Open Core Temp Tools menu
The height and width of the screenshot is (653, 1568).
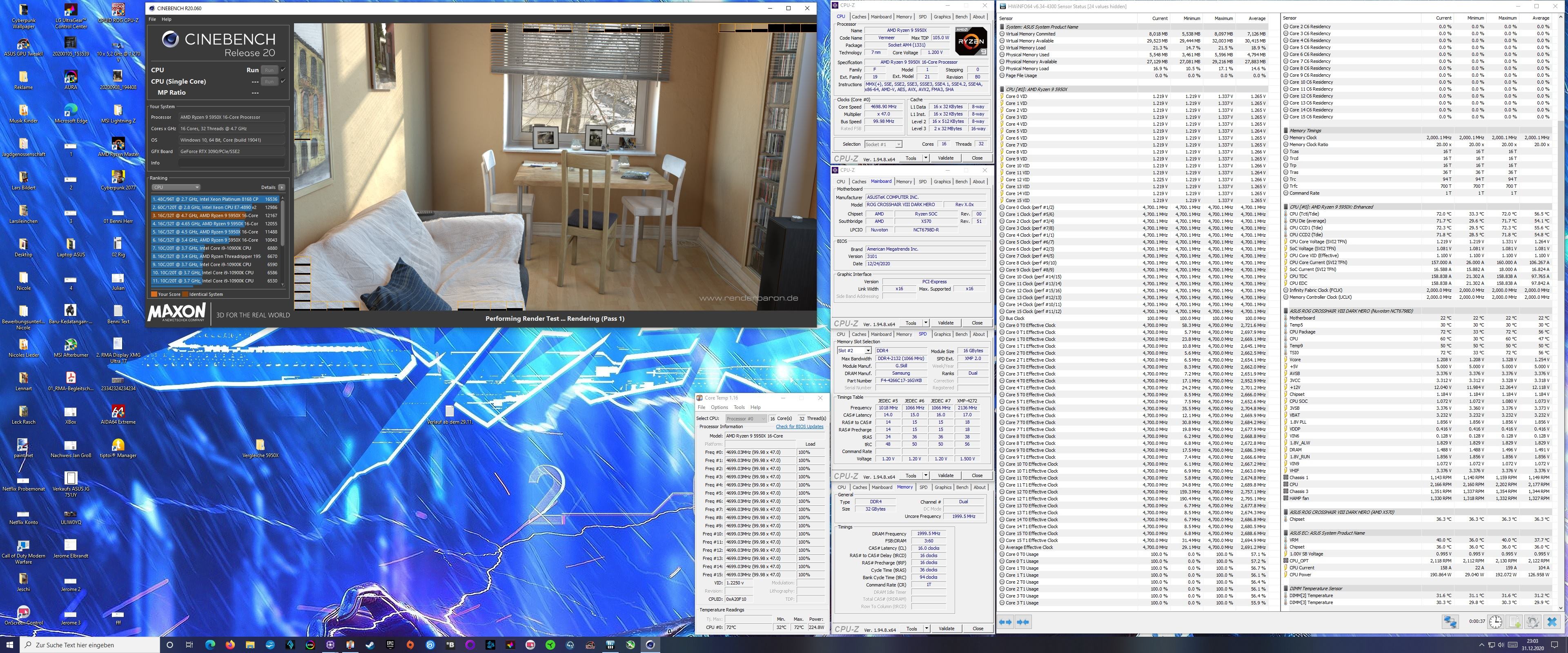(739, 407)
